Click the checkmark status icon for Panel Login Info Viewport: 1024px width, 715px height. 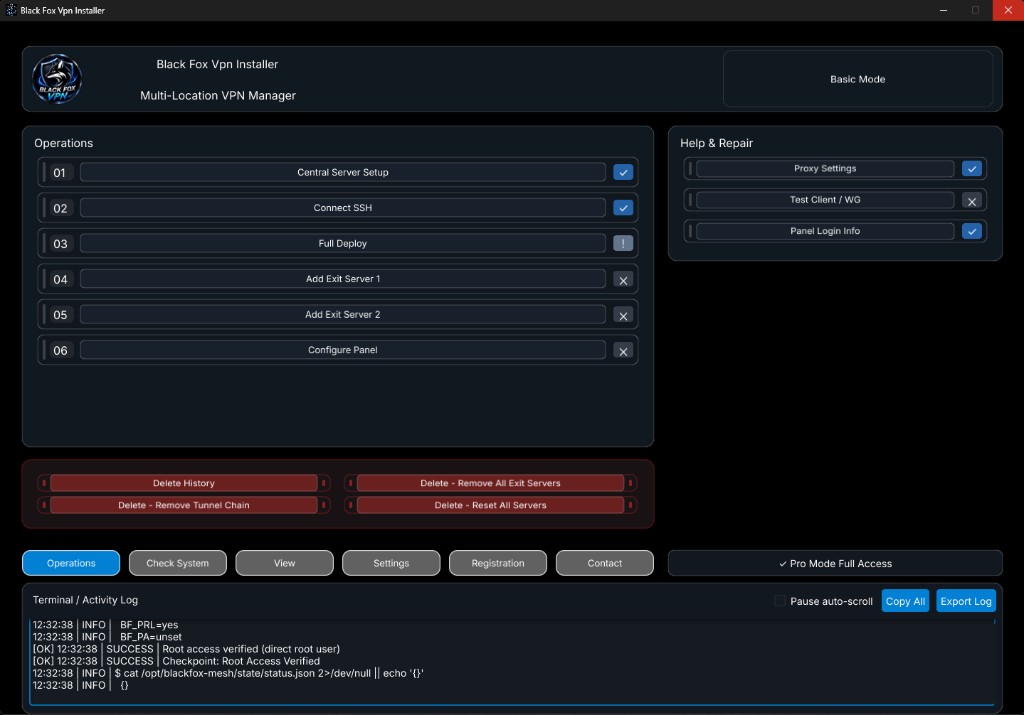[972, 231]
